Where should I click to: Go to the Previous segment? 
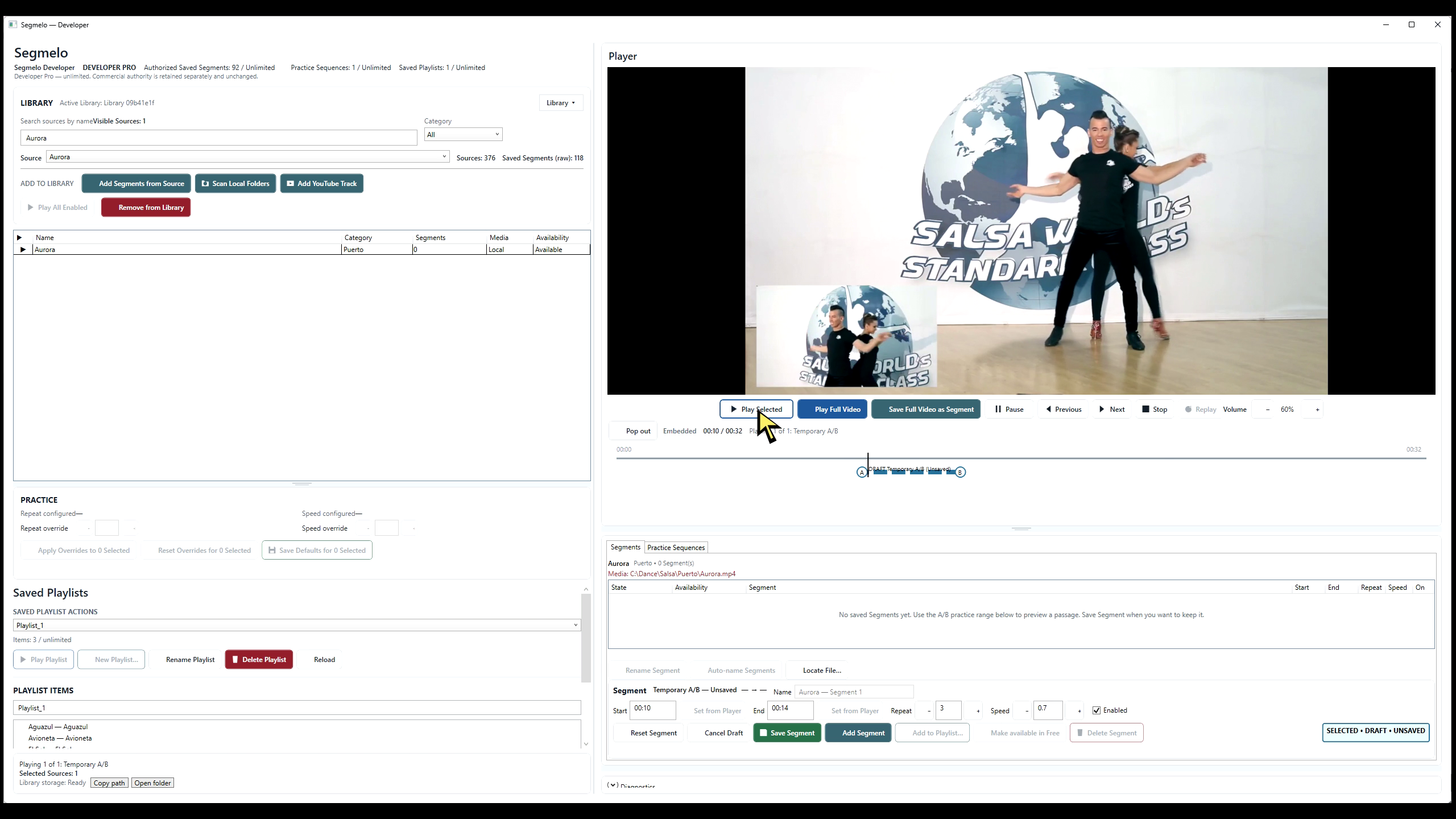click(1063, 409)
